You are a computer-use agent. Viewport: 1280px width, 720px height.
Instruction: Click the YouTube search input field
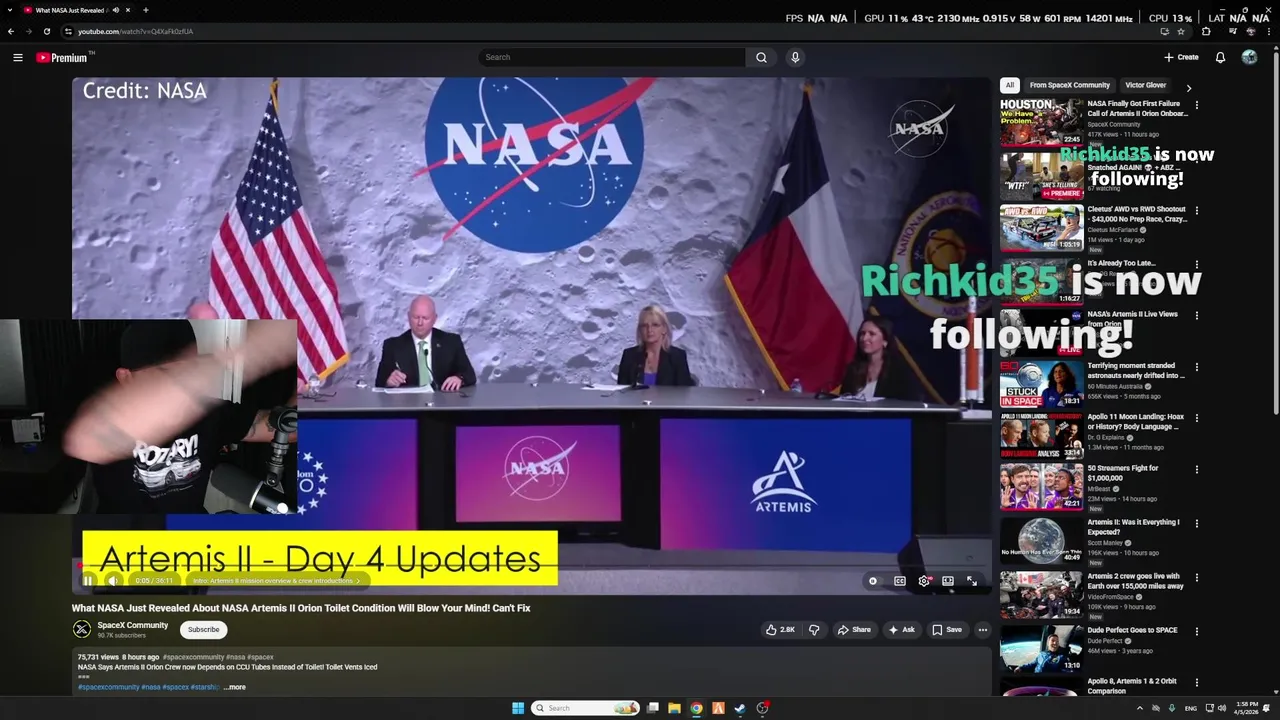(x=611, y=57)
